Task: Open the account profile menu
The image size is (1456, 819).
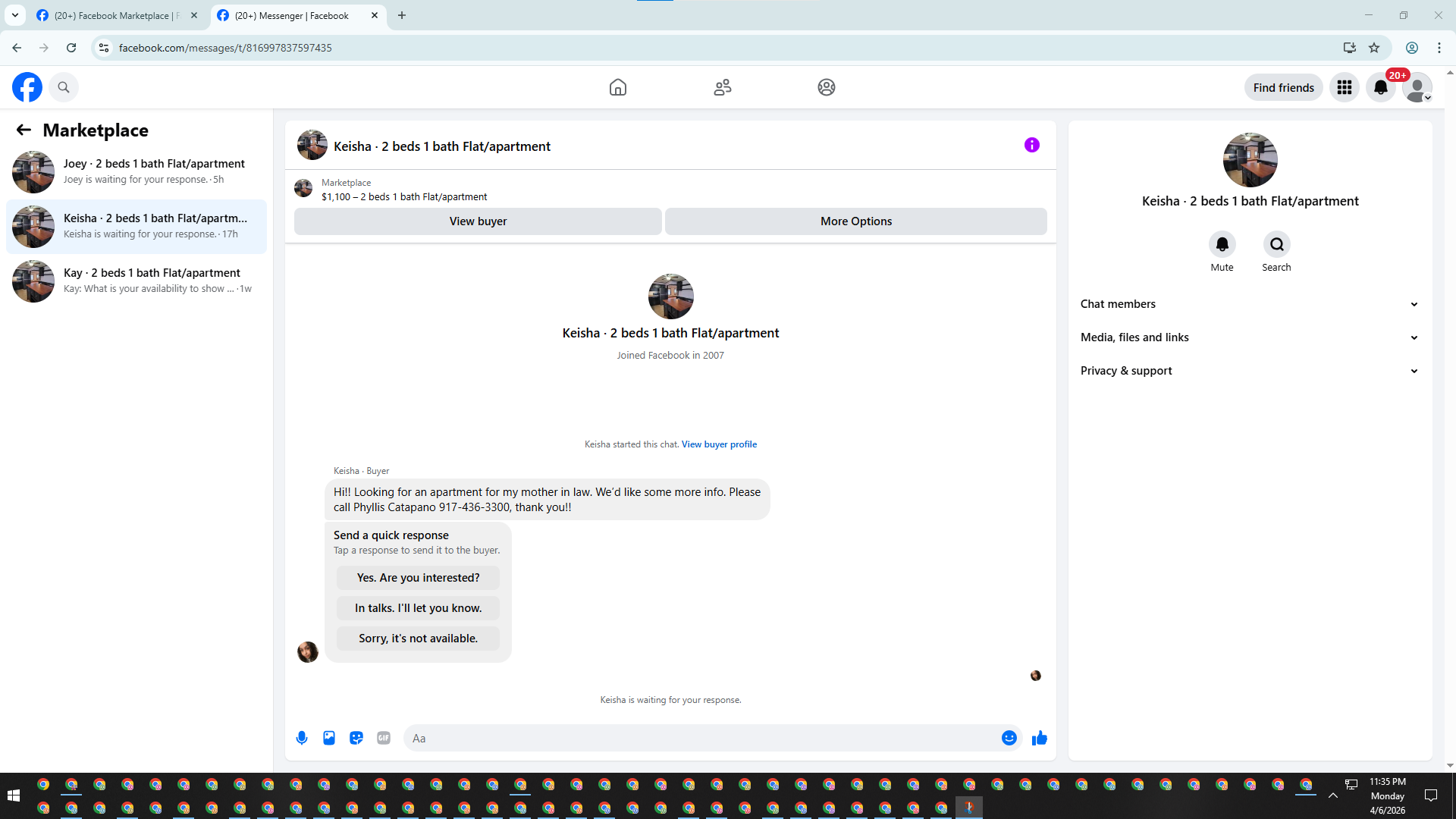Action: click(x=1417, y=87)
